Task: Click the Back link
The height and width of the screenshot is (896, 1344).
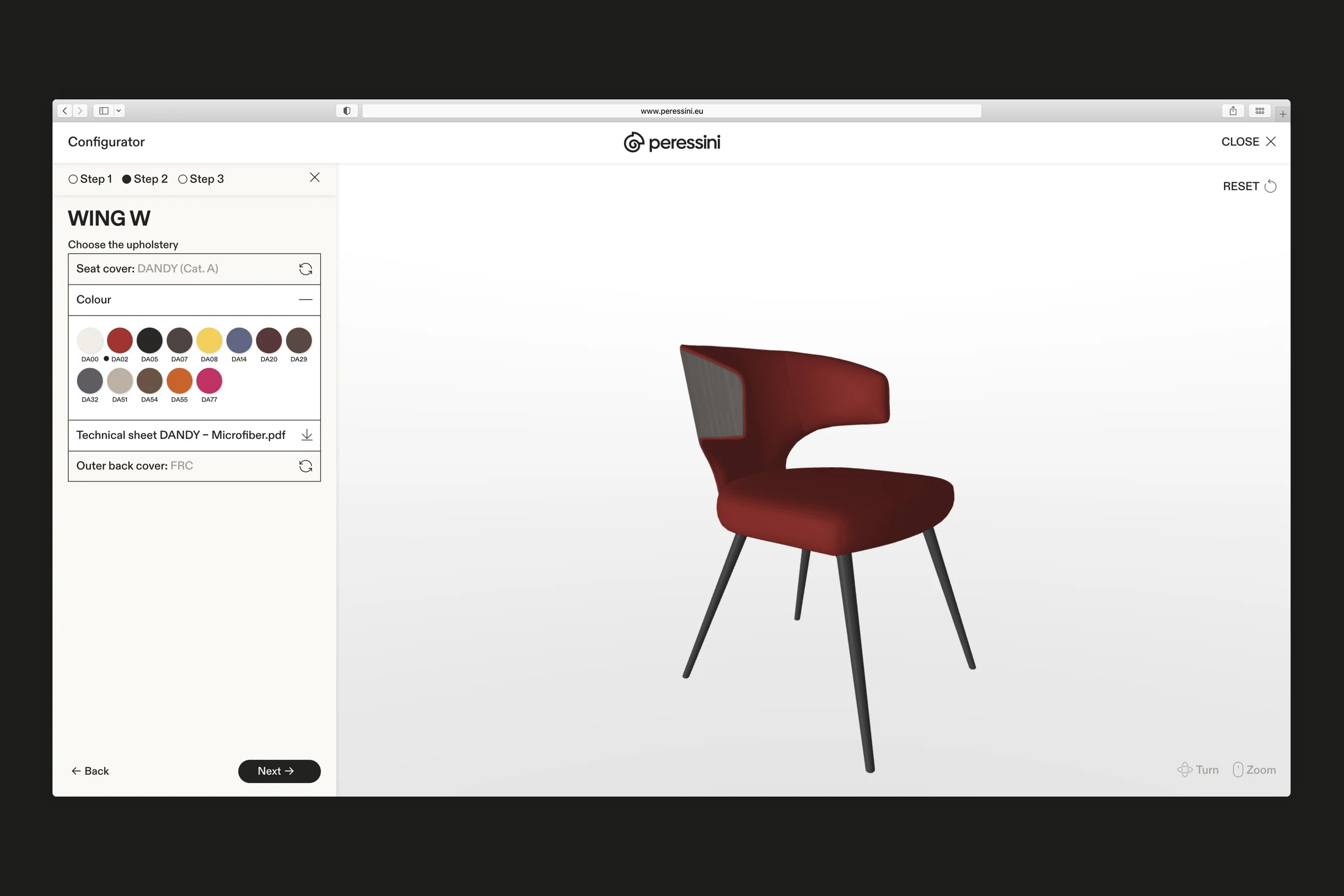Action: [x=90, y=772]
